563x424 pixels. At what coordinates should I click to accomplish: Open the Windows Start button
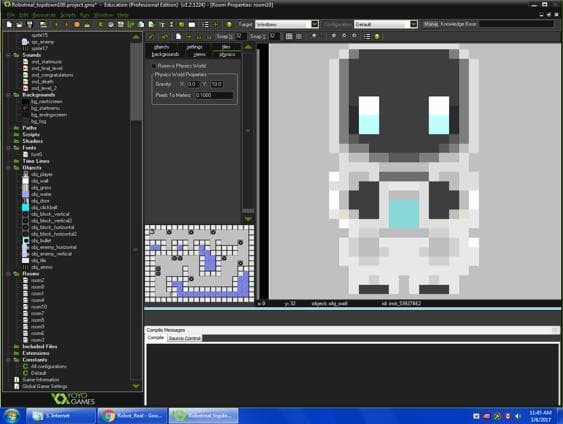tap(12, 416)
